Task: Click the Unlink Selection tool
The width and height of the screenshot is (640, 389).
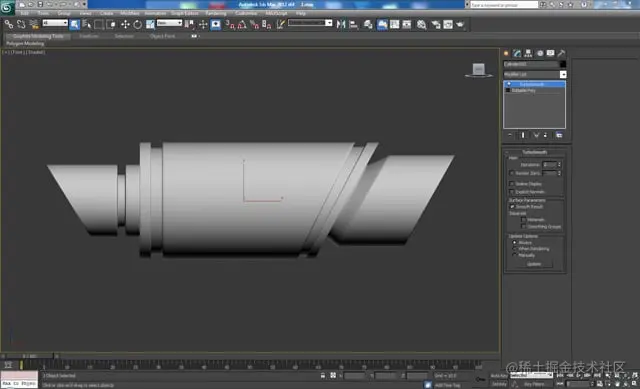Action: point(21,24)
